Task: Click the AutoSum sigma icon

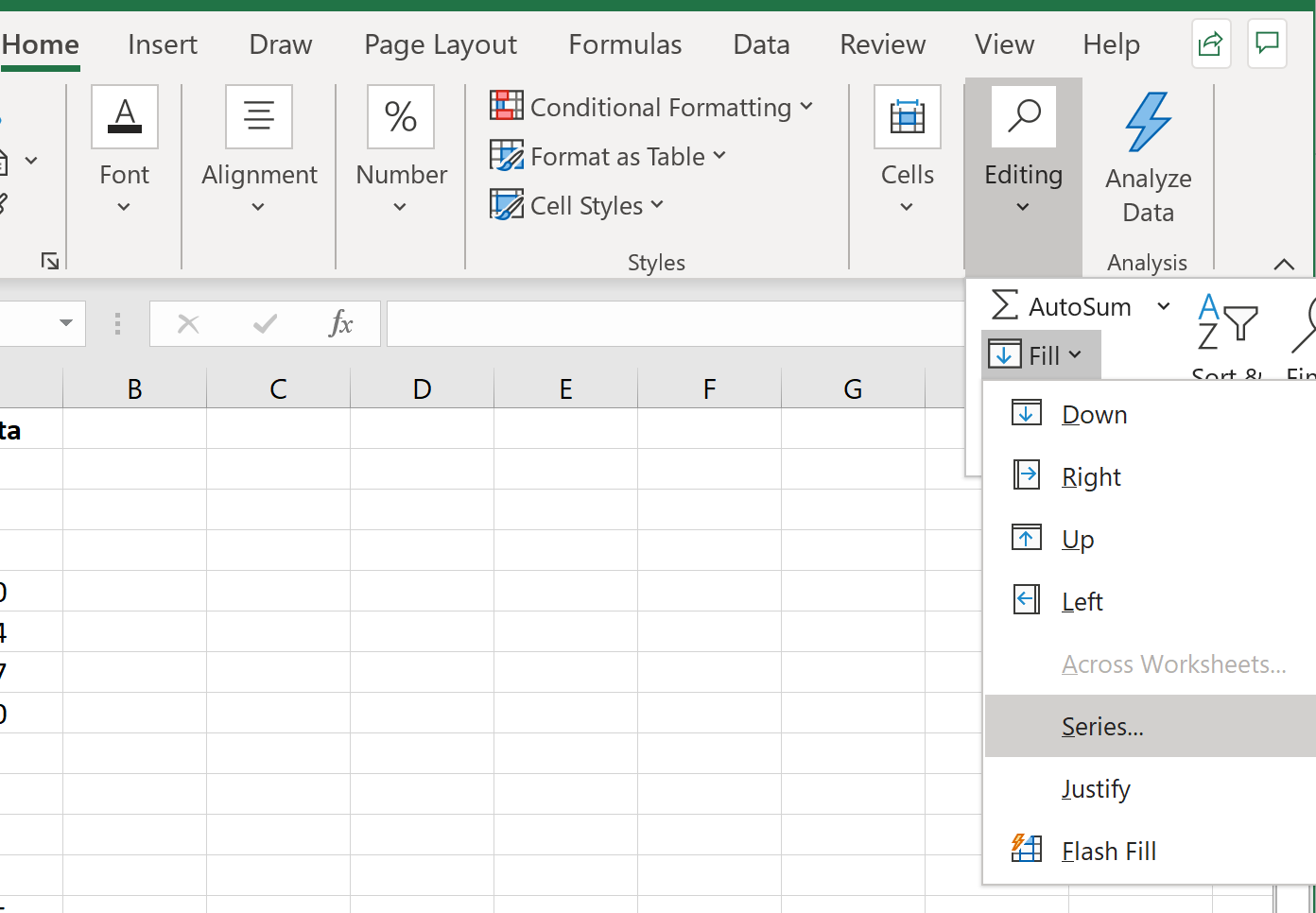Action: click(x=1005, y=305)
